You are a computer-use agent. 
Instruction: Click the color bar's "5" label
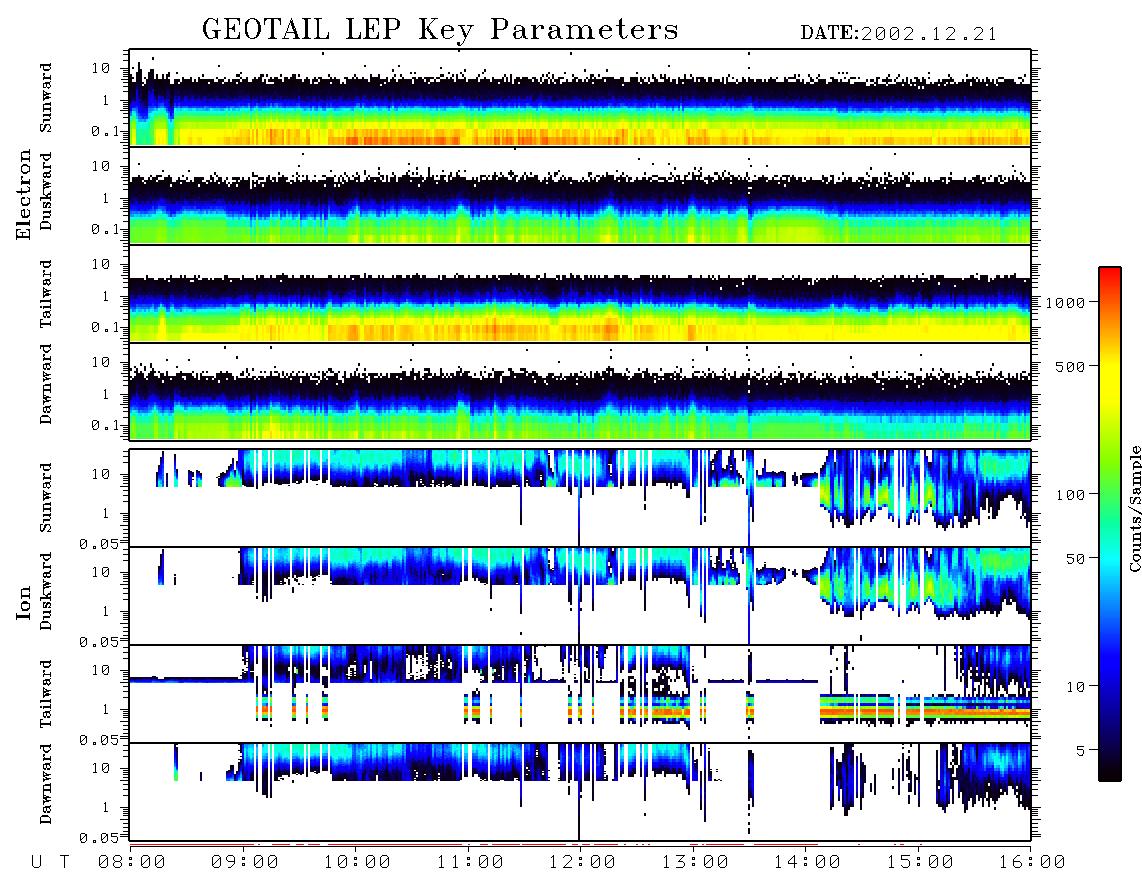coord(1081,750)
